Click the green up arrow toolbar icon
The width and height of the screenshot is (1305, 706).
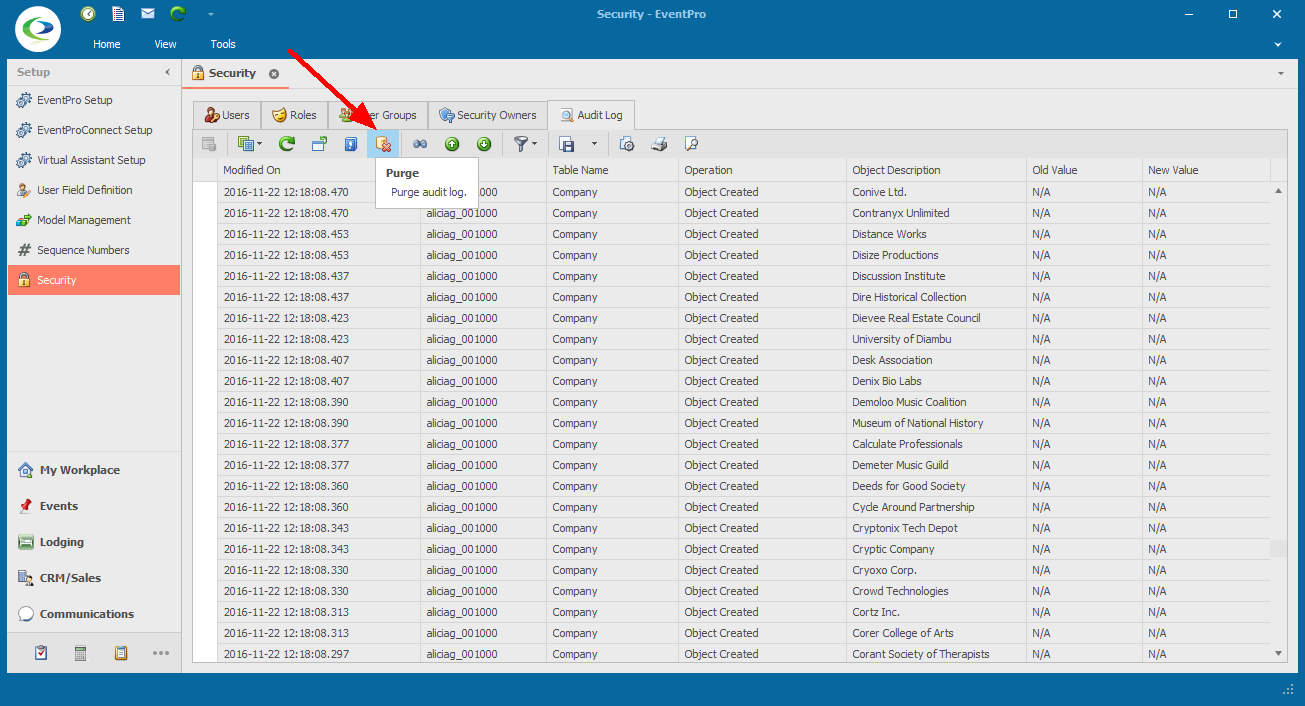click(x=452, y=144)
